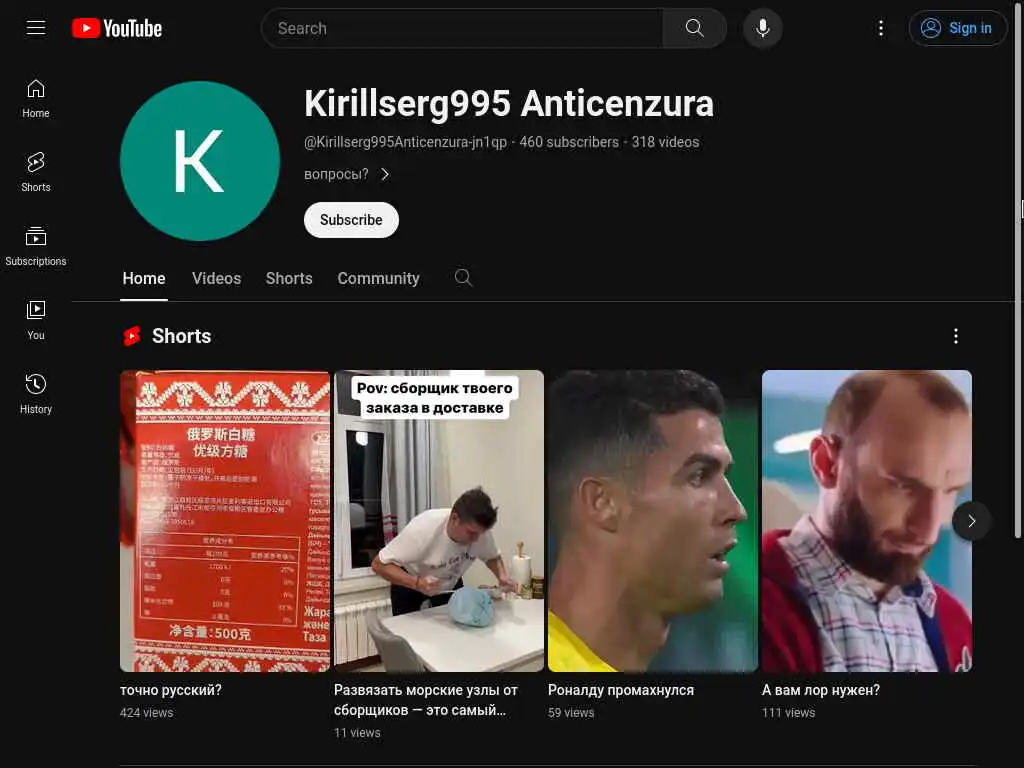Search within channel using magnifier icon

click(463, 278)
